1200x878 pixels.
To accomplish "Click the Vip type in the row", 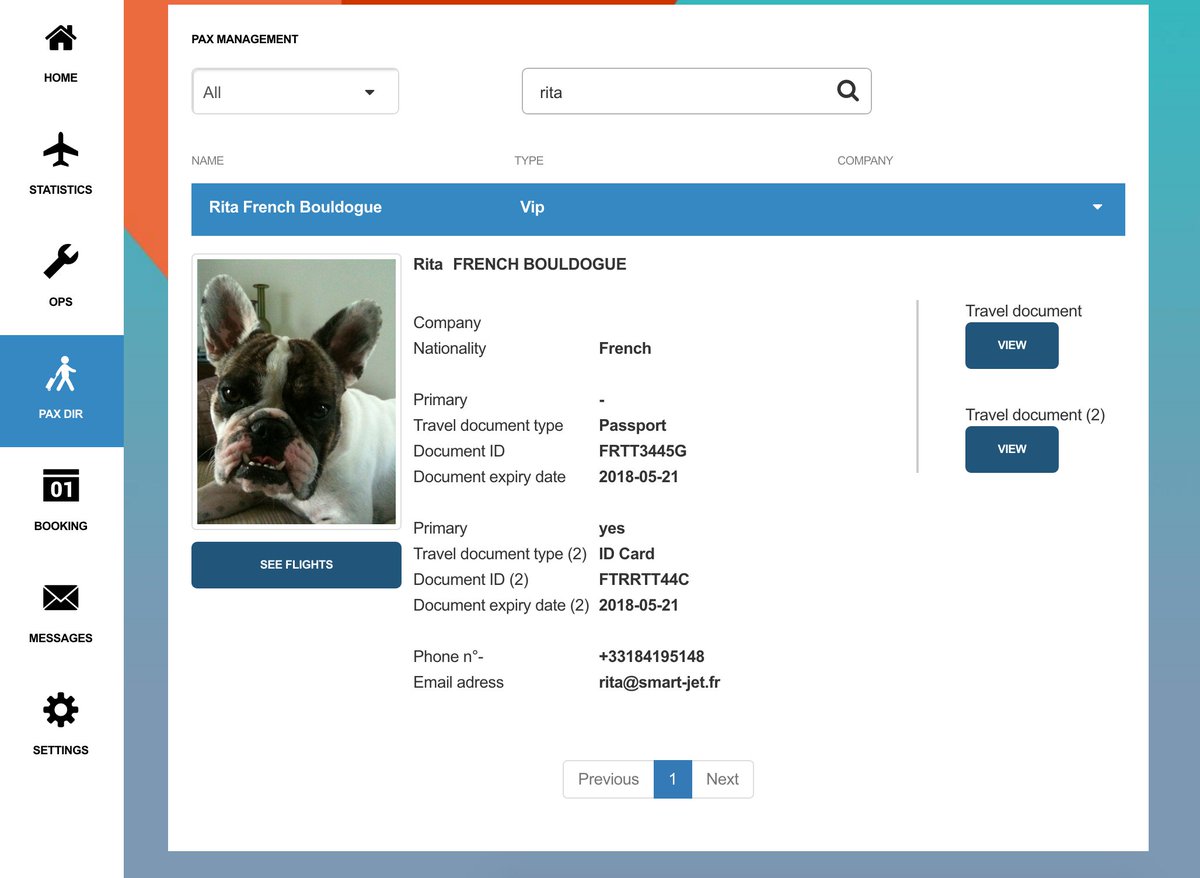I will pyautogui.click(x=532, y=207).
